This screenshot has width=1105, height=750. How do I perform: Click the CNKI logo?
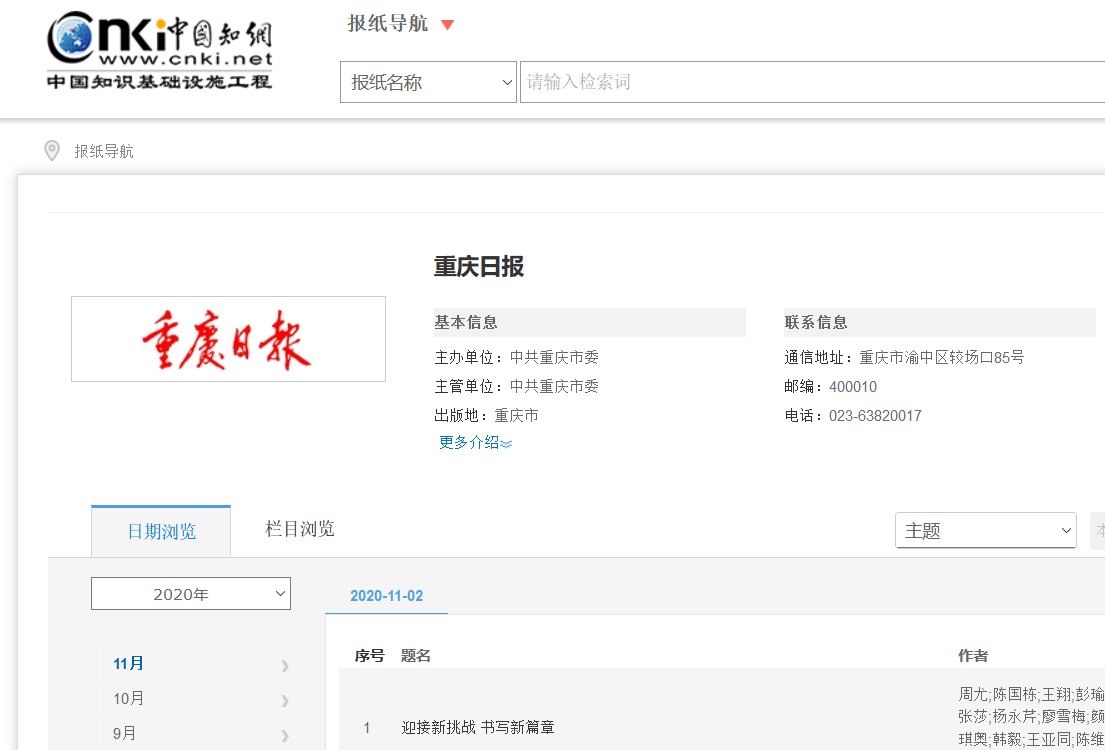point(159,49)
